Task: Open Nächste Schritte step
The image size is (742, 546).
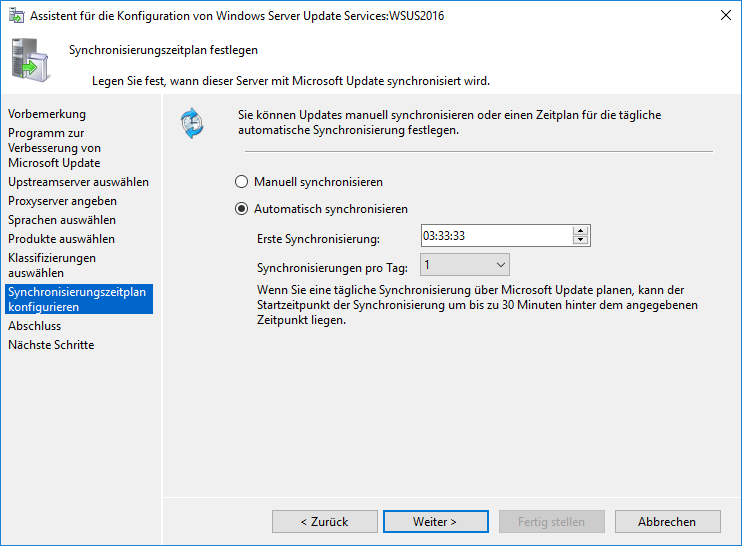Action: pyautogui.click(x=51, y=345)
